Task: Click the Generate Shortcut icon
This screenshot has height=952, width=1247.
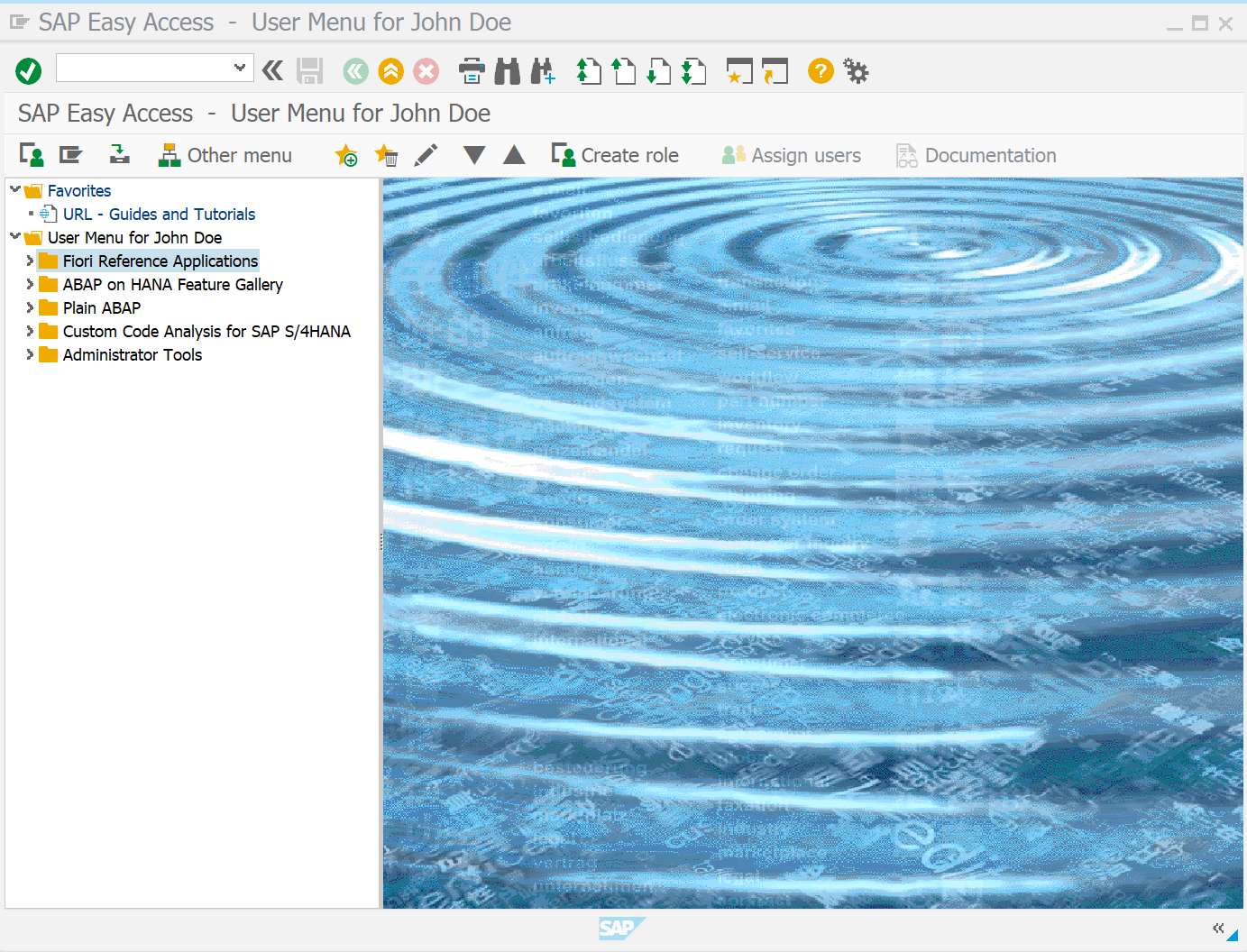Action: tap(775, 71)
